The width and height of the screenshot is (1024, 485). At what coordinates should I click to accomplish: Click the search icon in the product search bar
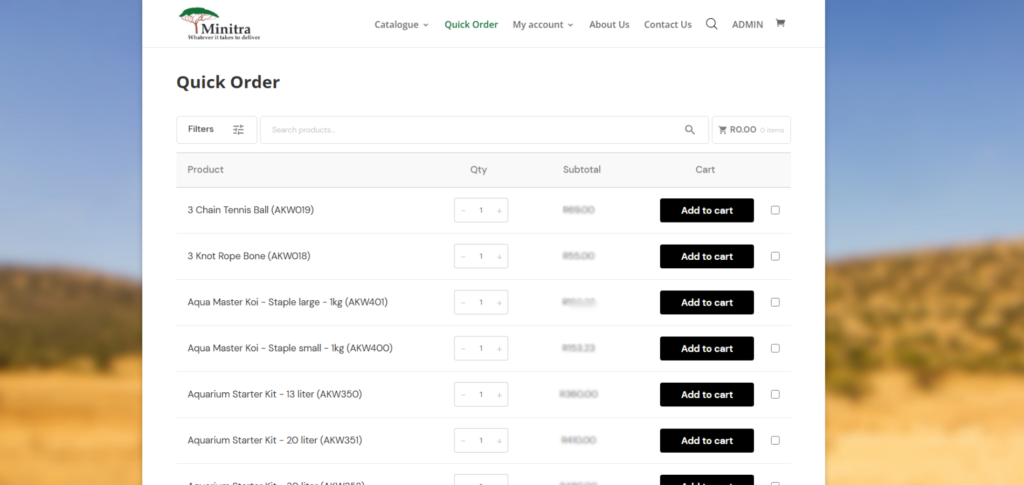[689, 130]
